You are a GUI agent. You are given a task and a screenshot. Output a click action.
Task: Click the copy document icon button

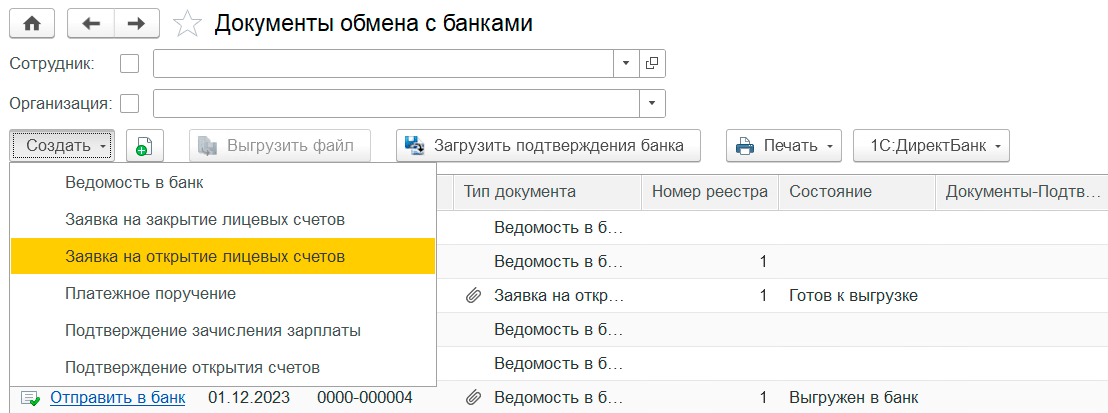pyautogui.click(x=143, y=146)
